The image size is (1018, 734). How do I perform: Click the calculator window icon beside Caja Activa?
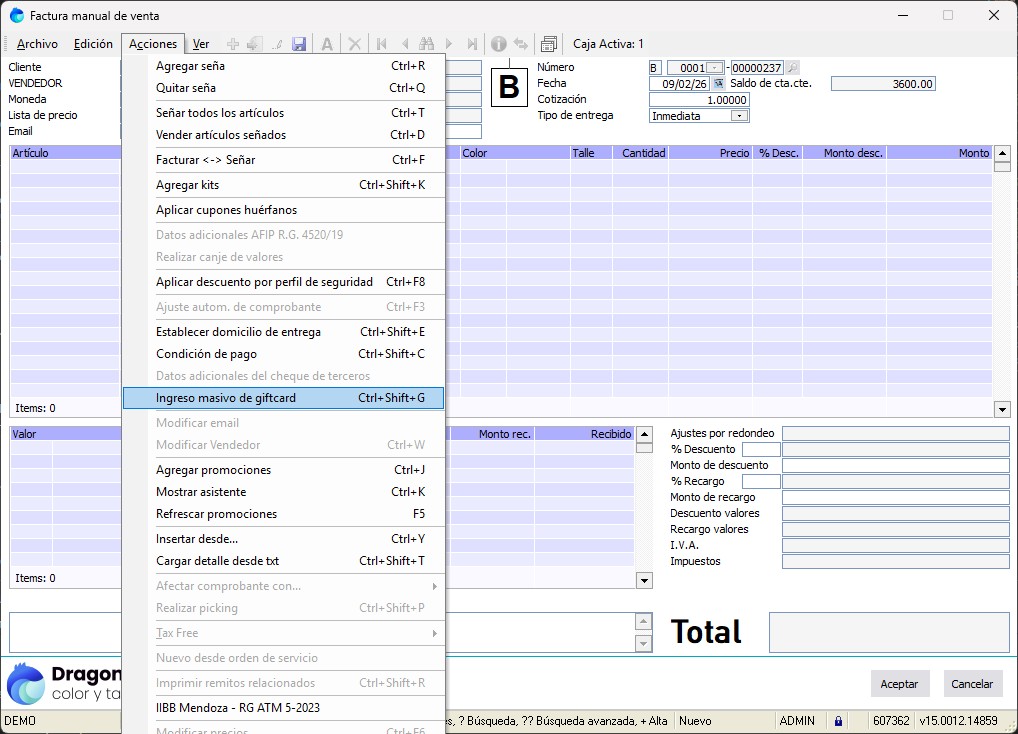click(548, 44)
